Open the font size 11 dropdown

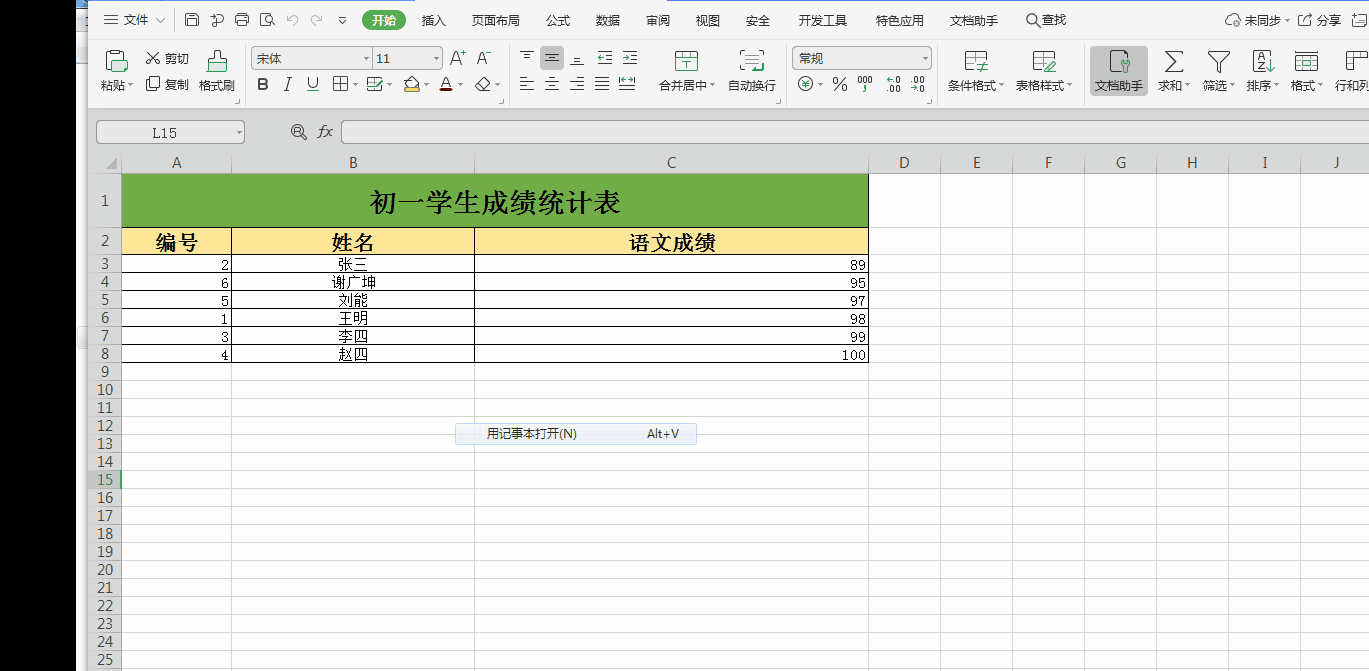click(x=436, y=59)
